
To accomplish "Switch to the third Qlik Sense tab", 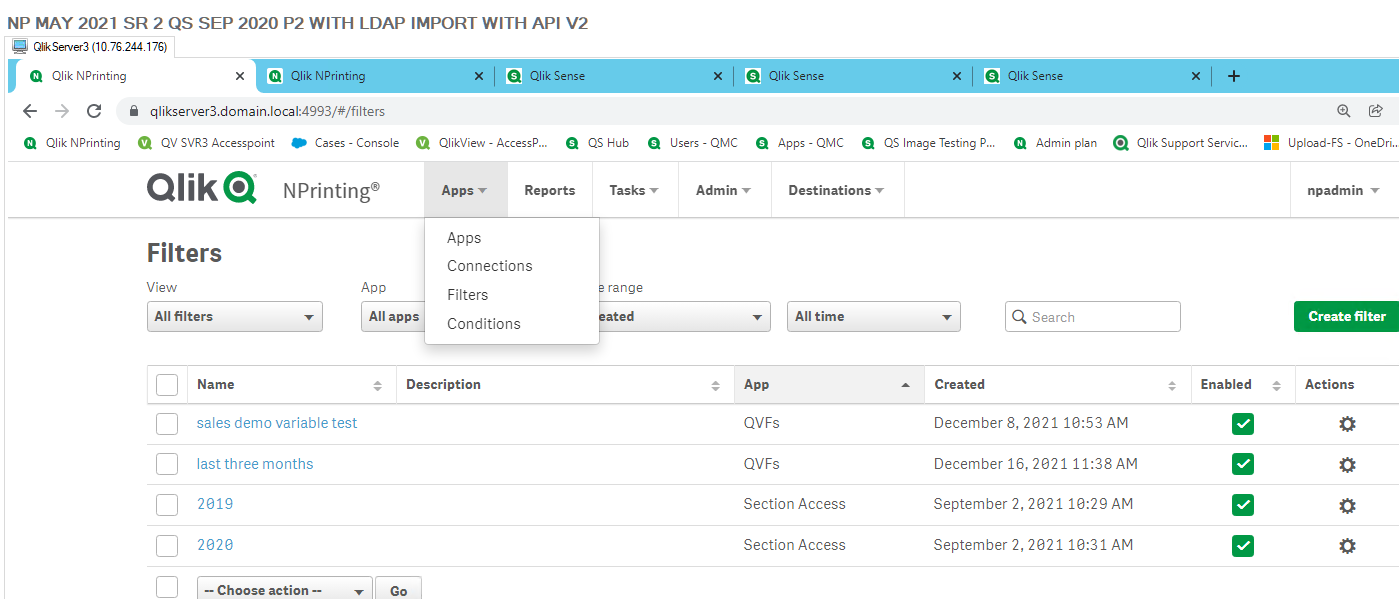I will (x=1093, y=76).
